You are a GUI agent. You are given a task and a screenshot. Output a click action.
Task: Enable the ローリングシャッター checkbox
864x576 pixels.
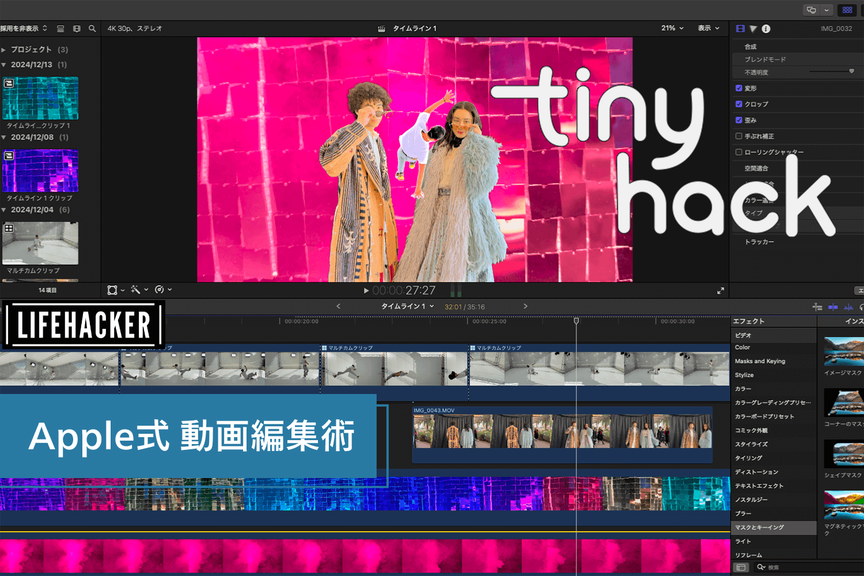pos(739,152)
